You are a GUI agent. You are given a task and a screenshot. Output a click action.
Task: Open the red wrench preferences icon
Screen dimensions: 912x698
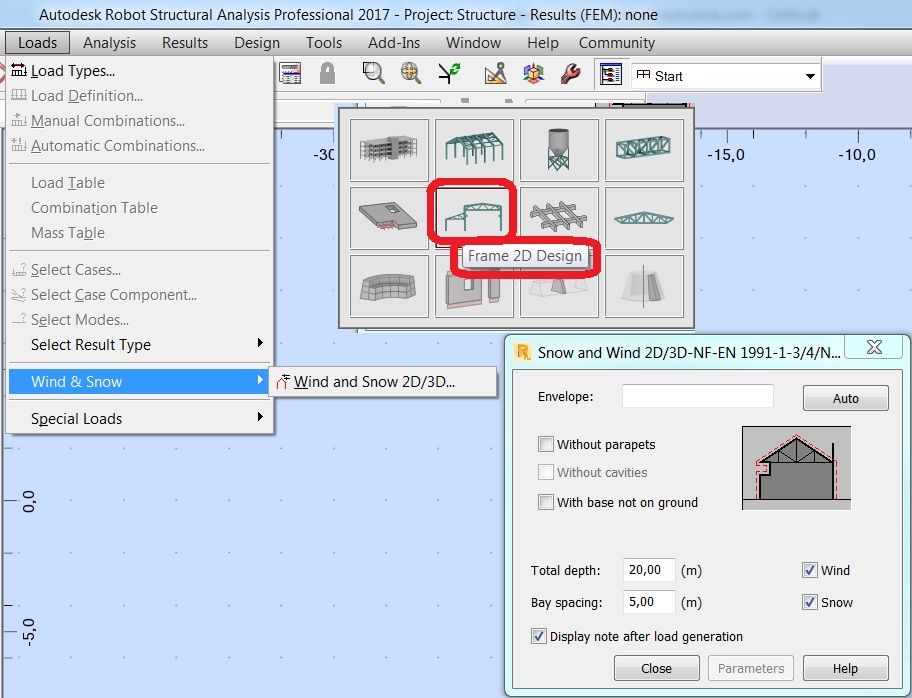[x=571, y=73]
